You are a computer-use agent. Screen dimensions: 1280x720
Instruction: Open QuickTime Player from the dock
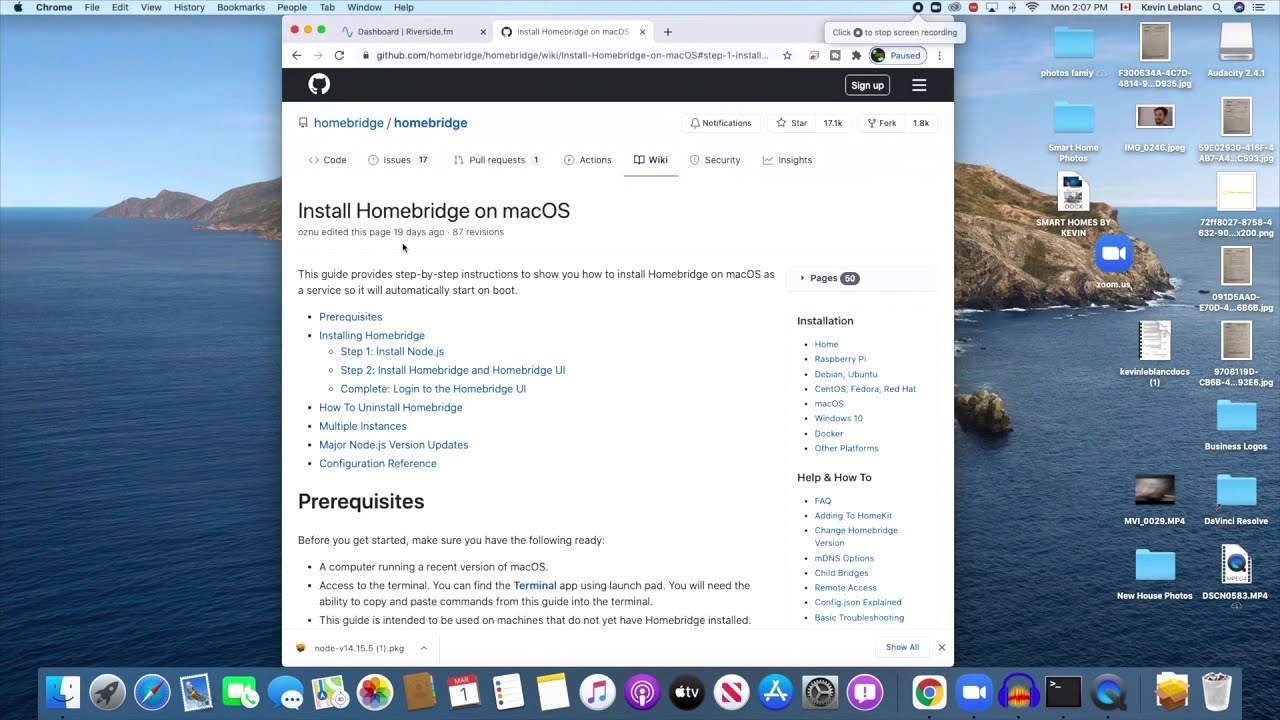pos(1108,692)
